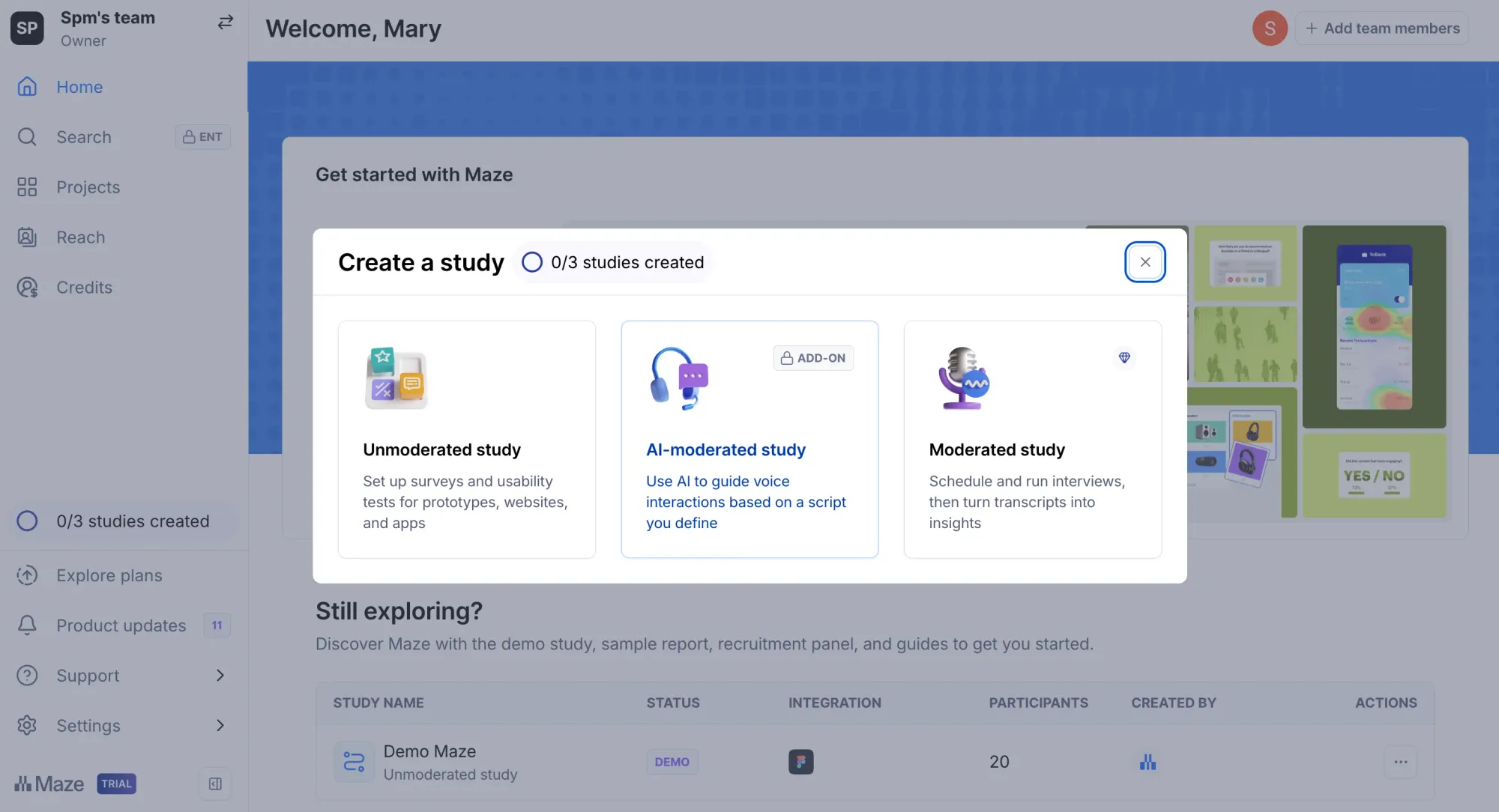Click the Demo Maze study type icon

(x=354, y=762)
